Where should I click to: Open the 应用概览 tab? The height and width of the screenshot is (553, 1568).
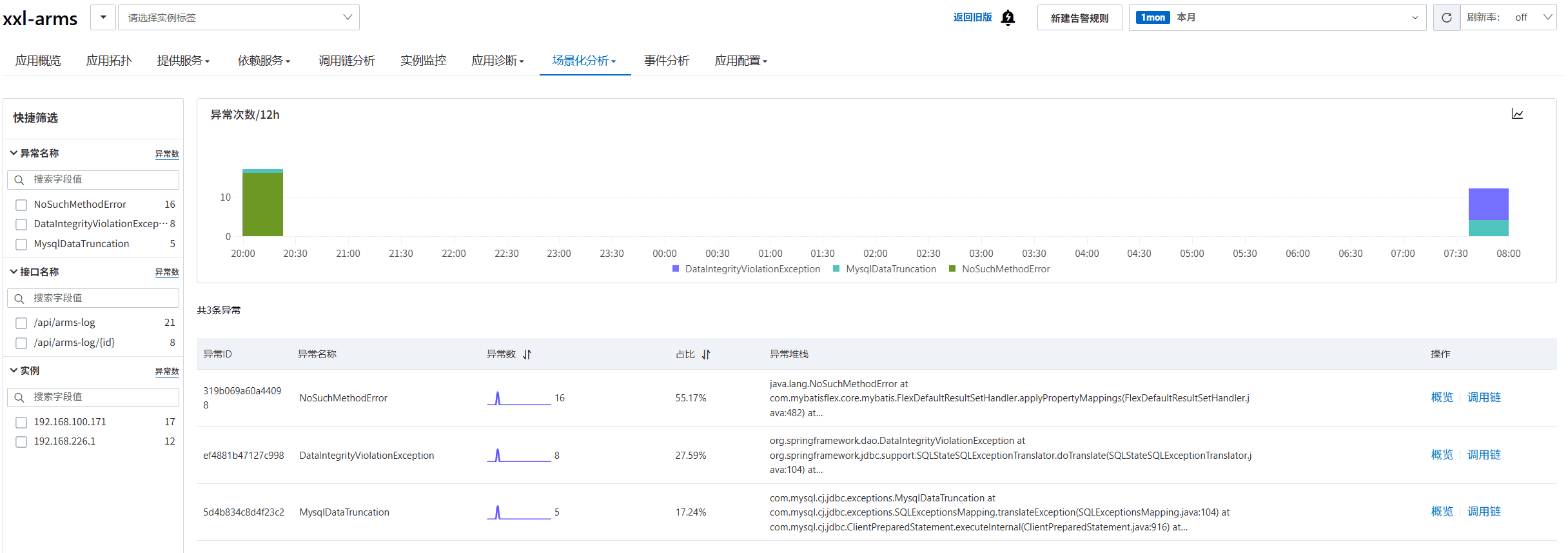38,61
